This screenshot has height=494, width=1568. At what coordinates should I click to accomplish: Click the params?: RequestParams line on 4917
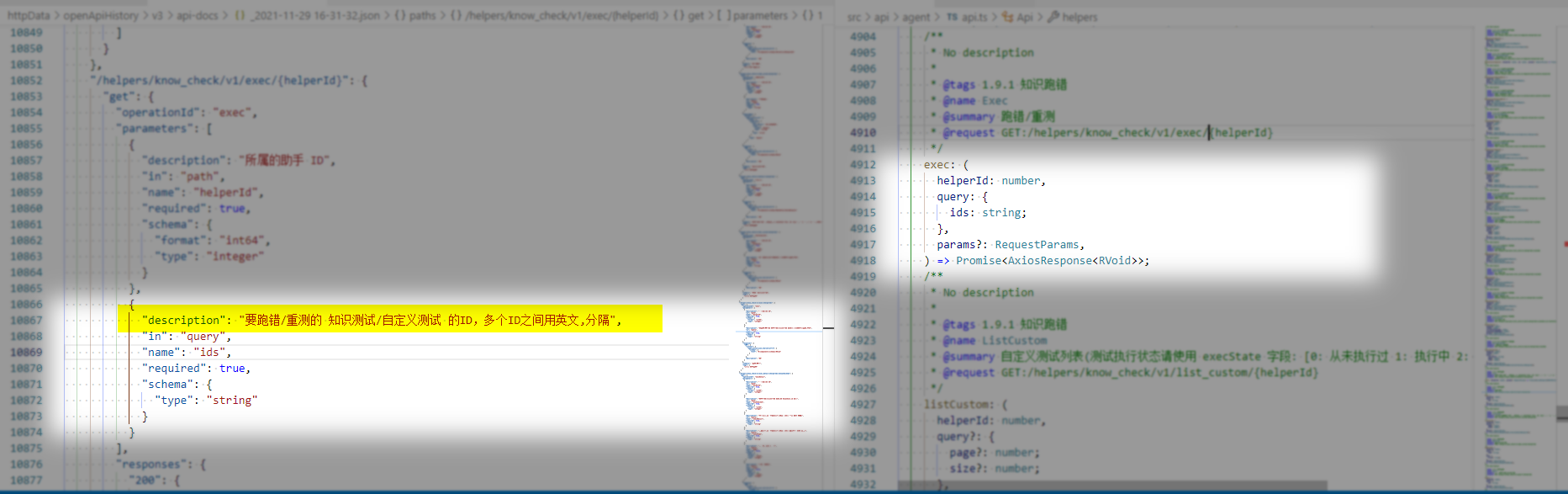[1011, 244]
